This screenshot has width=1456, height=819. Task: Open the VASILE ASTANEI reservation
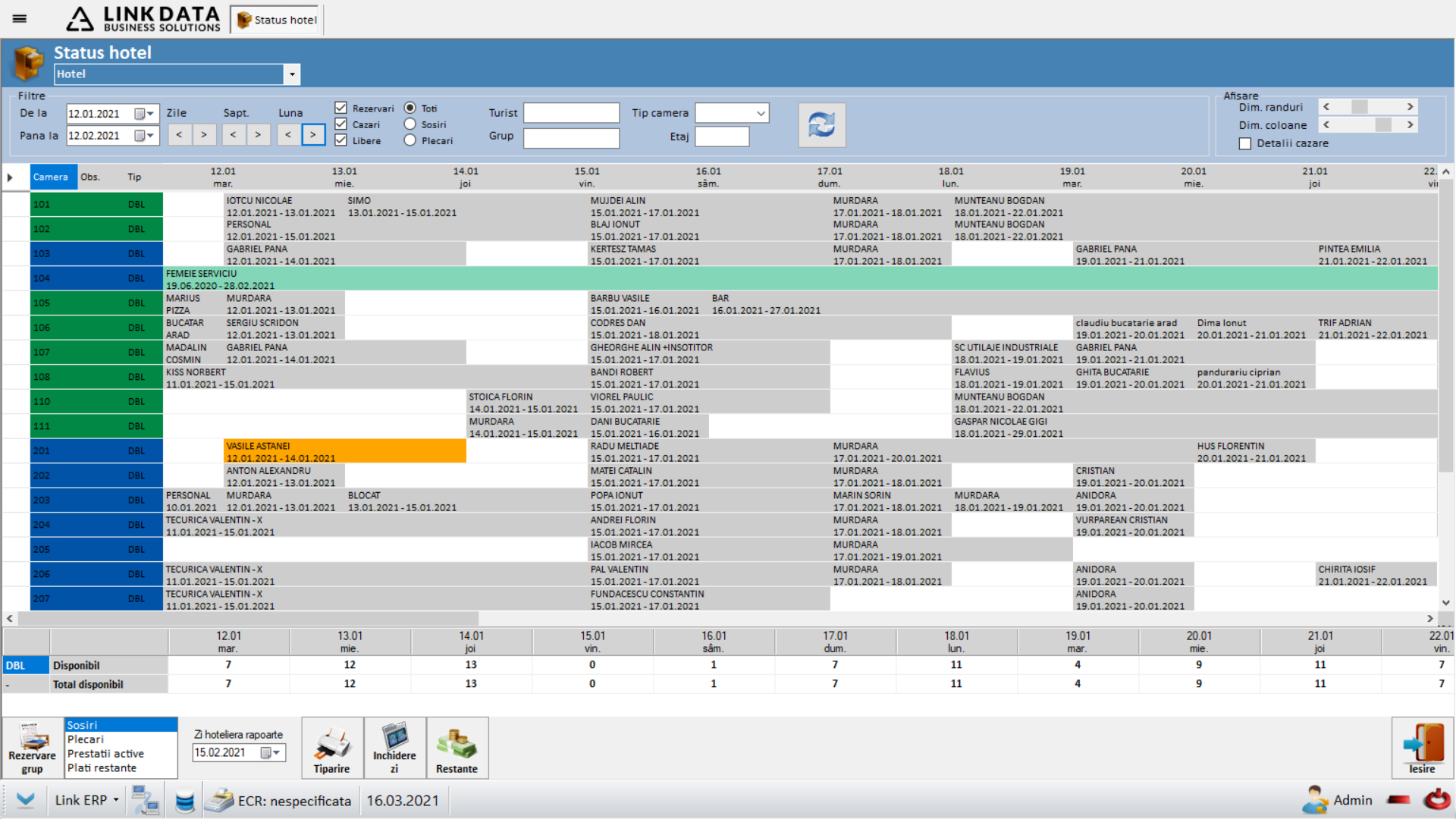[345, 451]
